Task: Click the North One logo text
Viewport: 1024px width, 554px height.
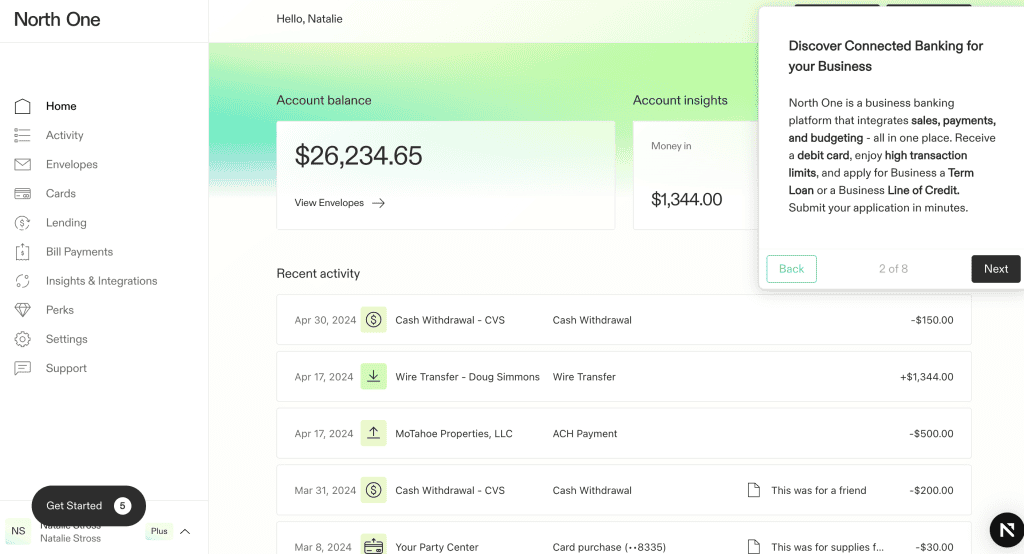Action: click(x=57, y=20)
